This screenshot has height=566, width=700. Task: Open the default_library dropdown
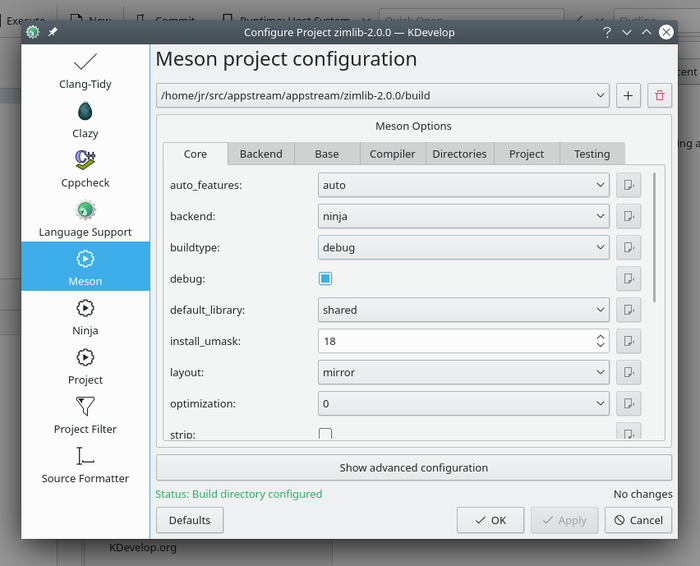(x=463, y=310)
